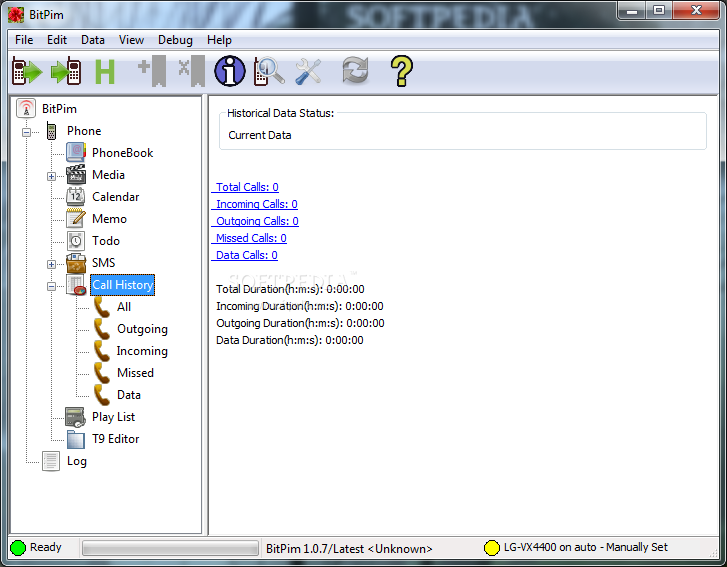Click the Media clapperboard icon

[x=76, y=175]
